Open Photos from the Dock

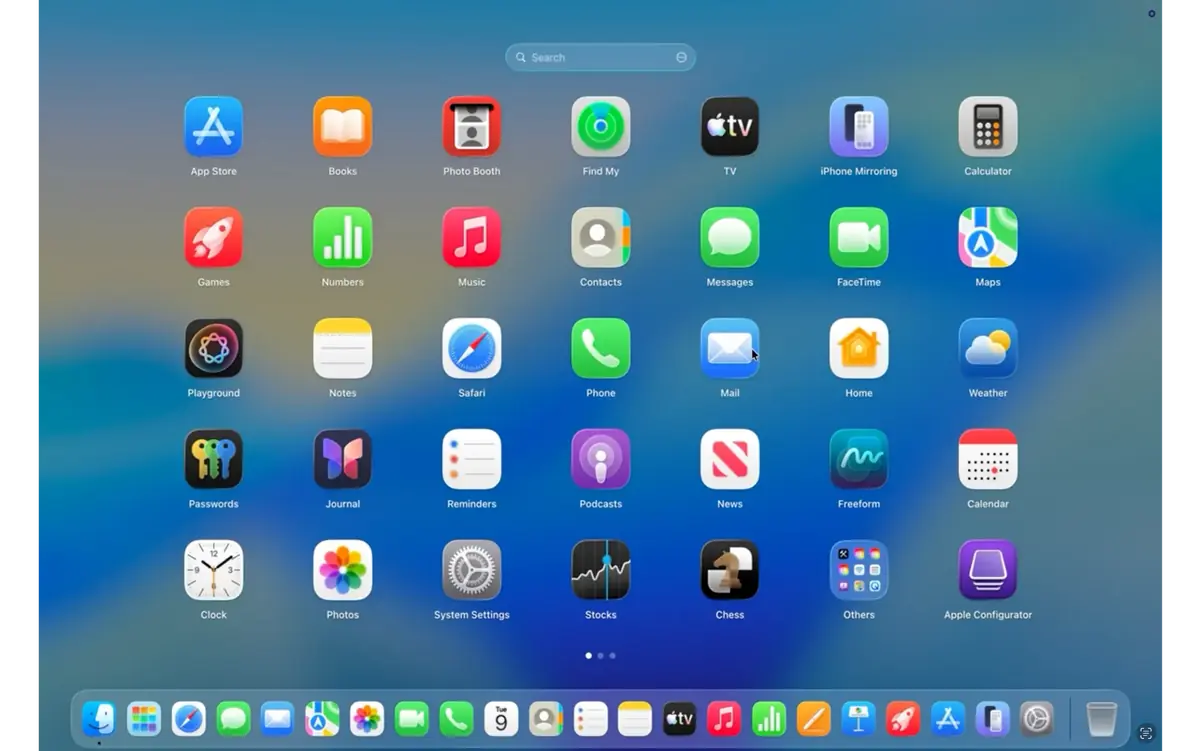367,719
